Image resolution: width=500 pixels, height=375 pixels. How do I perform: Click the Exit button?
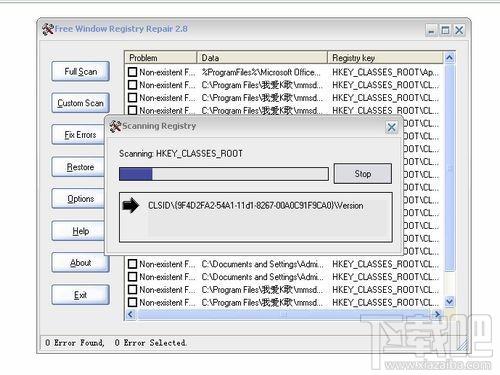tap(80, 295)
